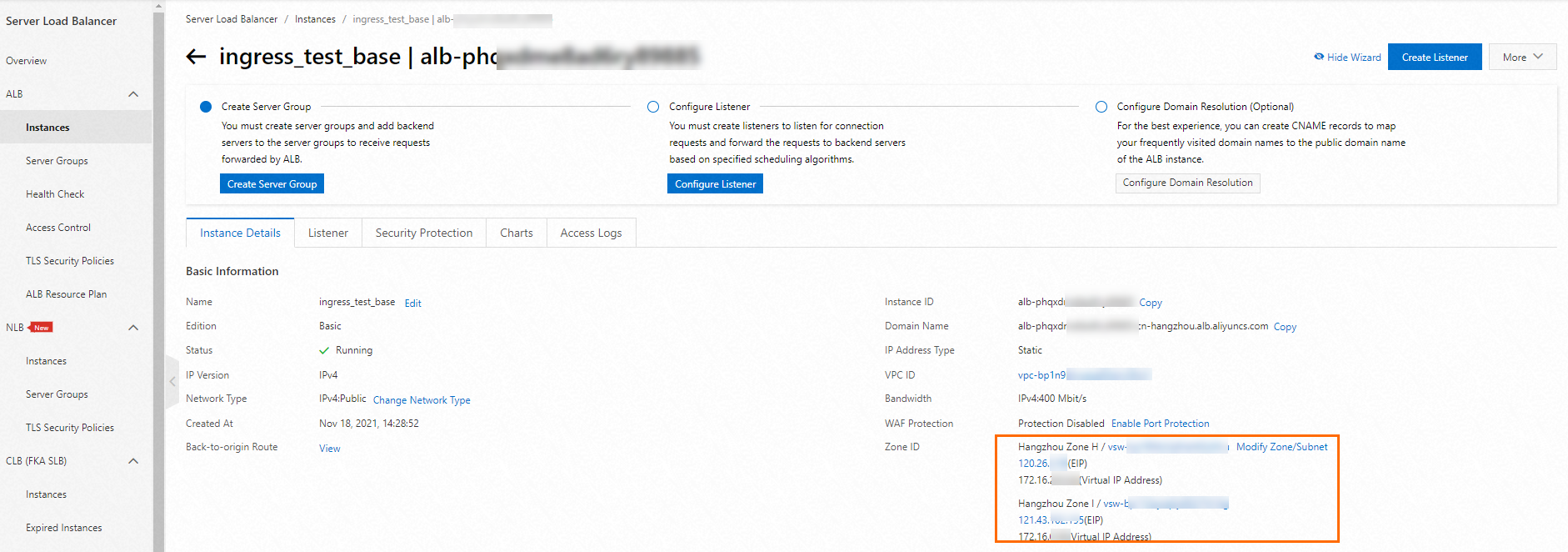Open the vpc-bp1n9 VPC ID link
The height and width of the screenshot is (552, 1568).
coord(1085,375)
